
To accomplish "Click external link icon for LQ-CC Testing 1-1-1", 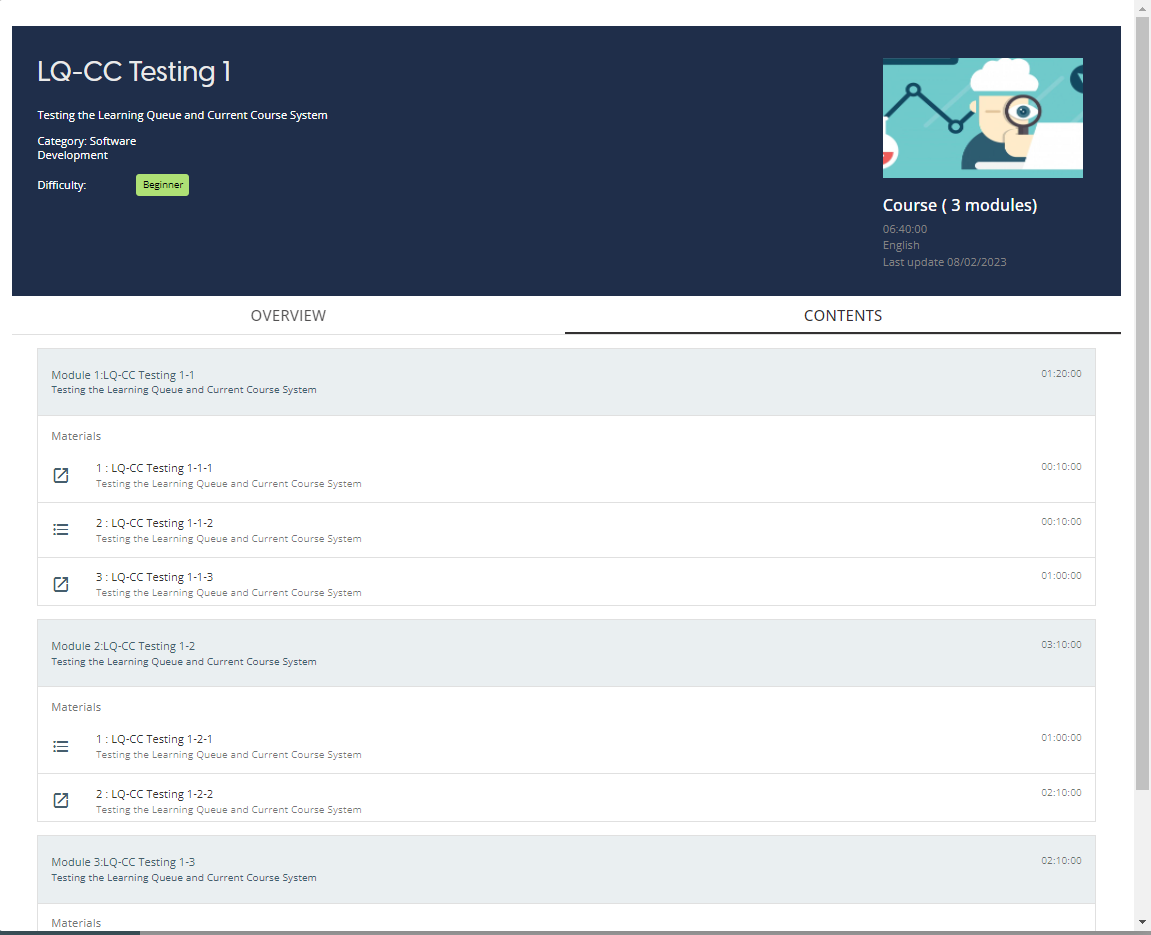I will tap(61, 475).
